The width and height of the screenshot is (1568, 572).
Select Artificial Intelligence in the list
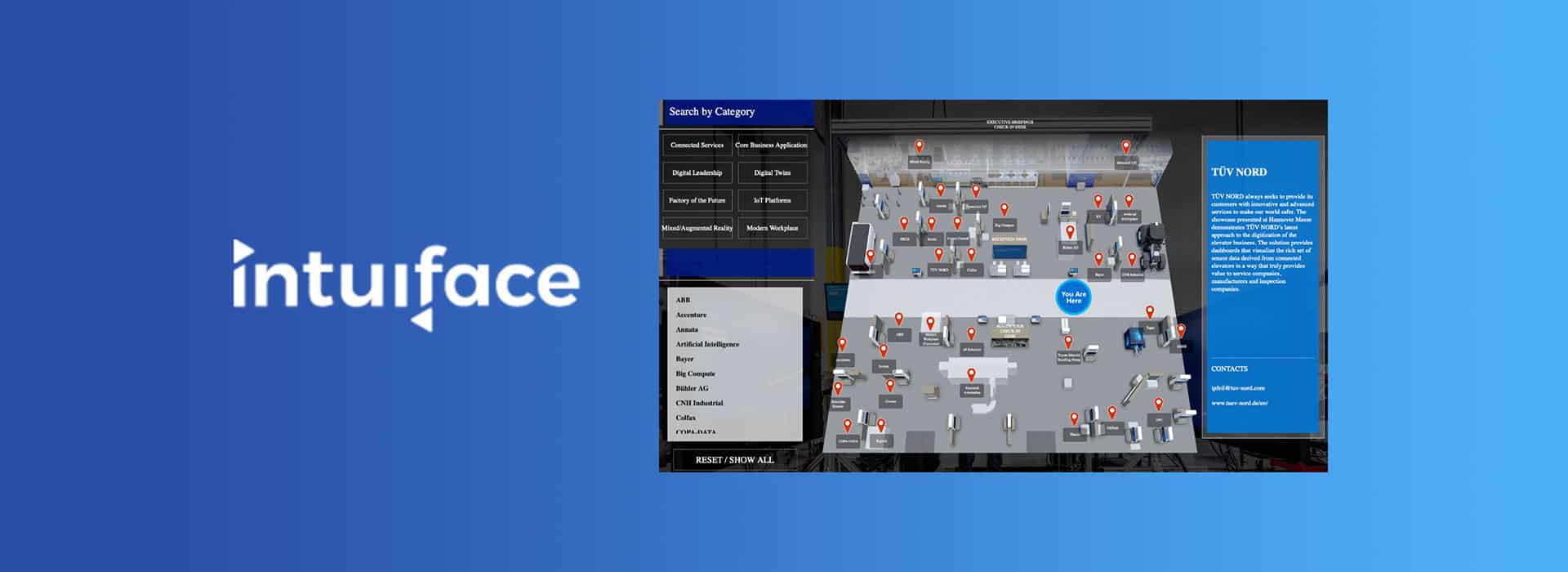click(707, 344)
